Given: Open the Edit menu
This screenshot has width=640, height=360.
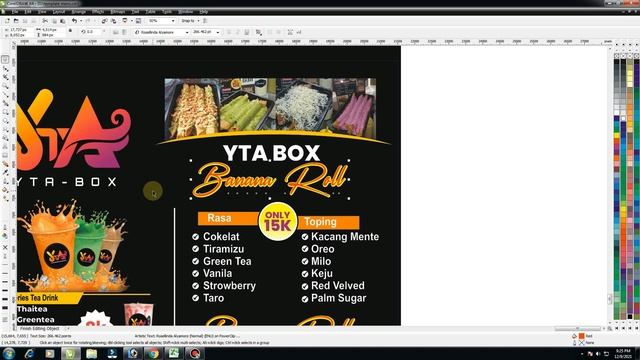Looking at the screenshot, I should (x=28, y=12).
